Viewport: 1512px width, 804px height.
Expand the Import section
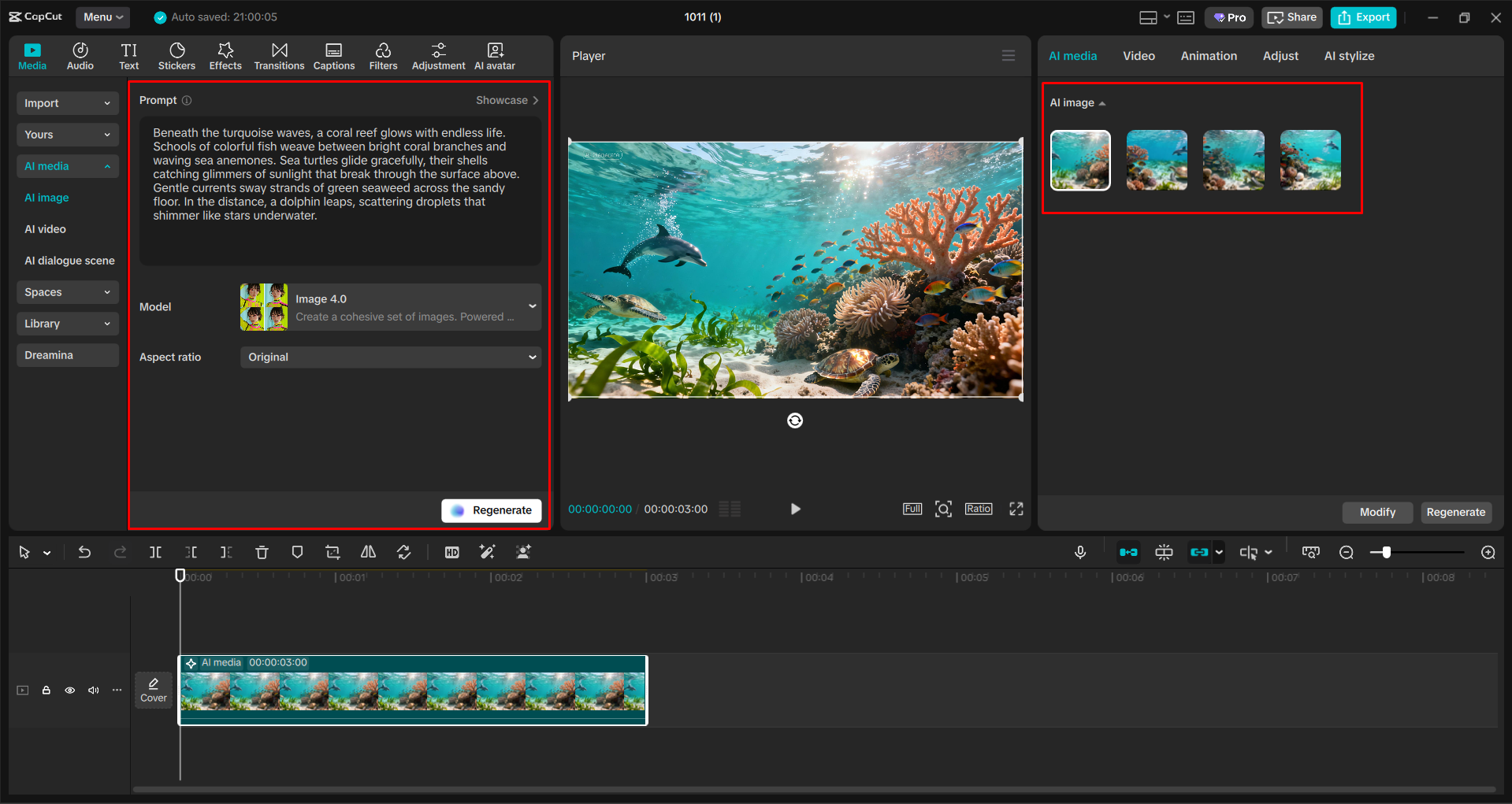68,103
